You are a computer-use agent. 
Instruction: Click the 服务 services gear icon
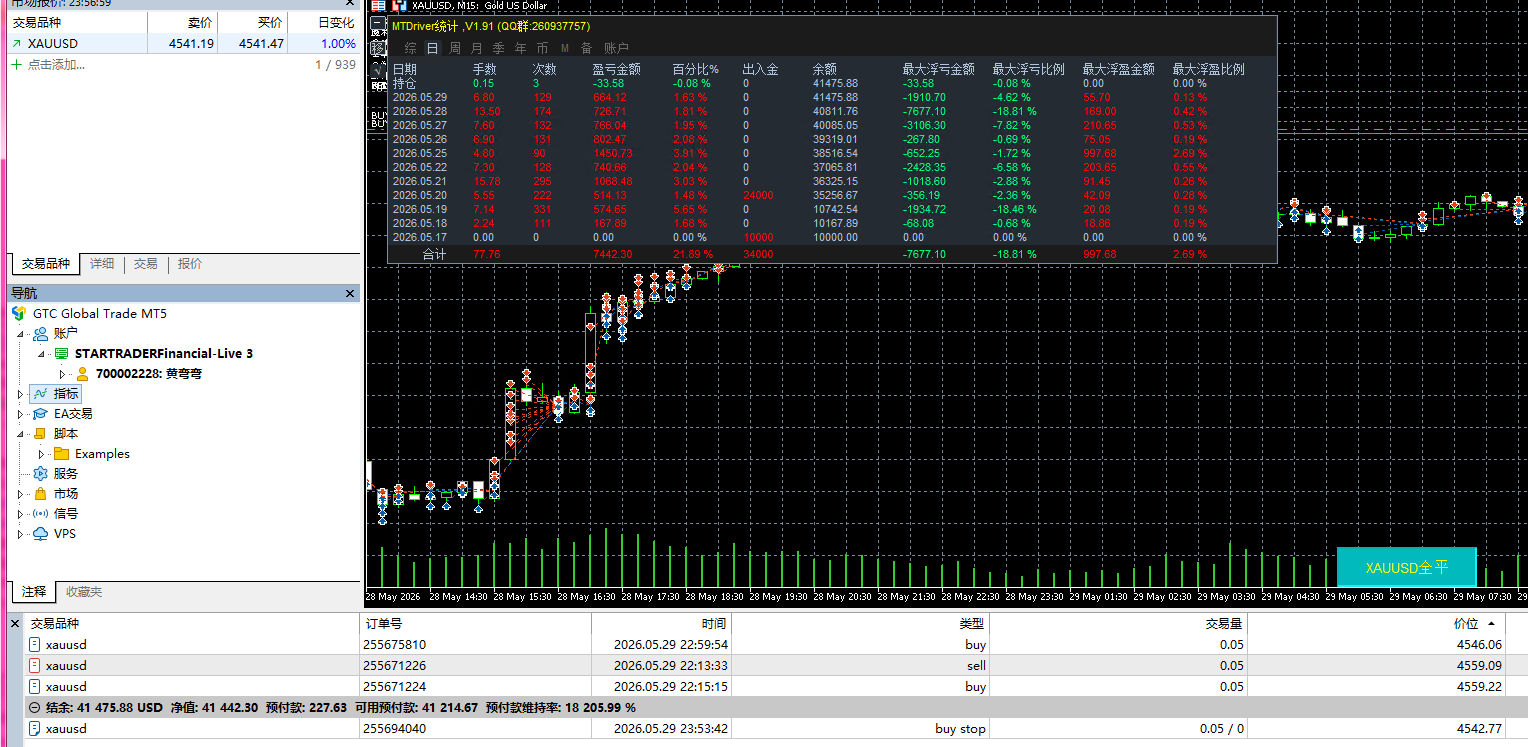40,474
